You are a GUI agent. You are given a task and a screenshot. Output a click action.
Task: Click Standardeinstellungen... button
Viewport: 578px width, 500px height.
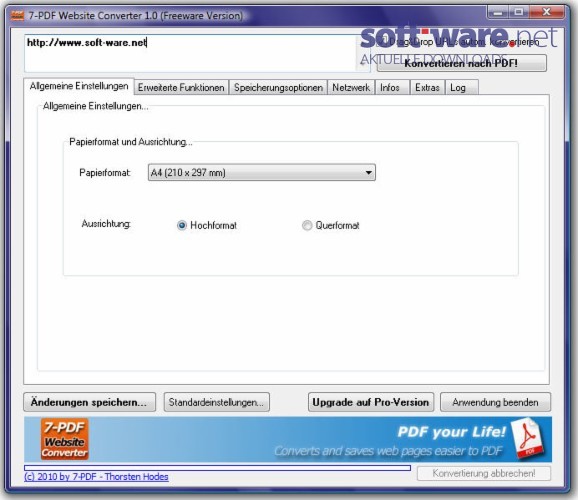pyautogui.click(x=216, y=402)
